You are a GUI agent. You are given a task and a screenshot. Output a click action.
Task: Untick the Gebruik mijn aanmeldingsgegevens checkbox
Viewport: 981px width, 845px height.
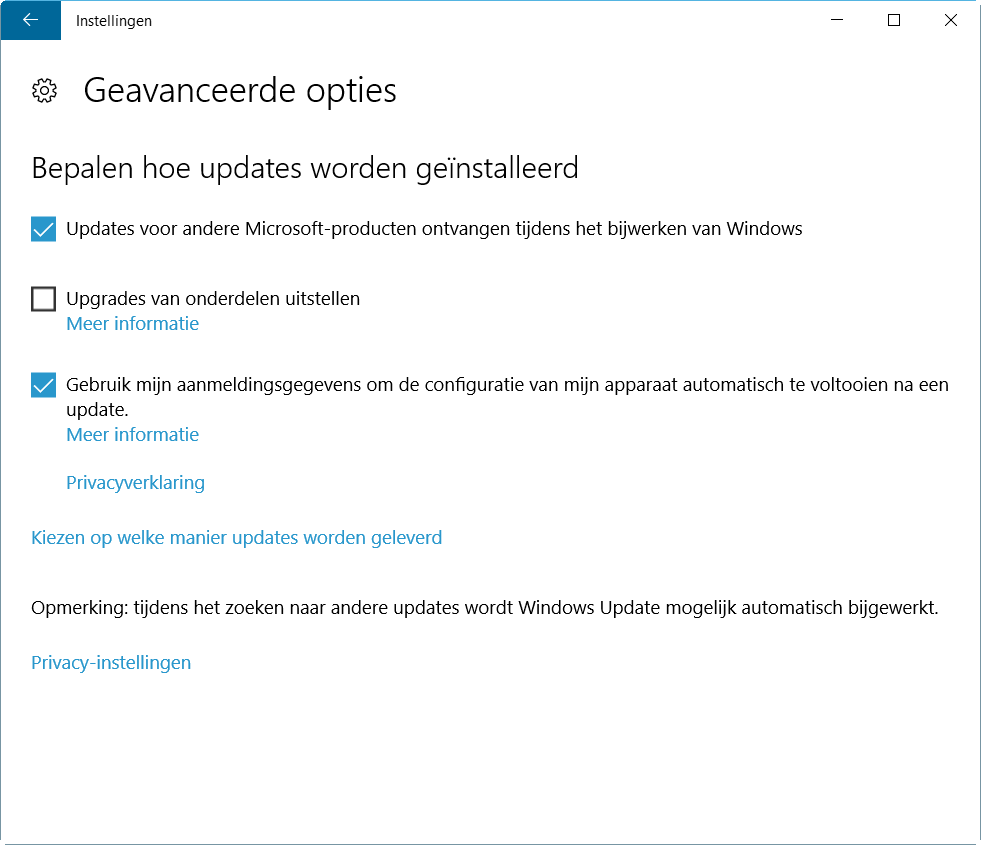[43, 385]
